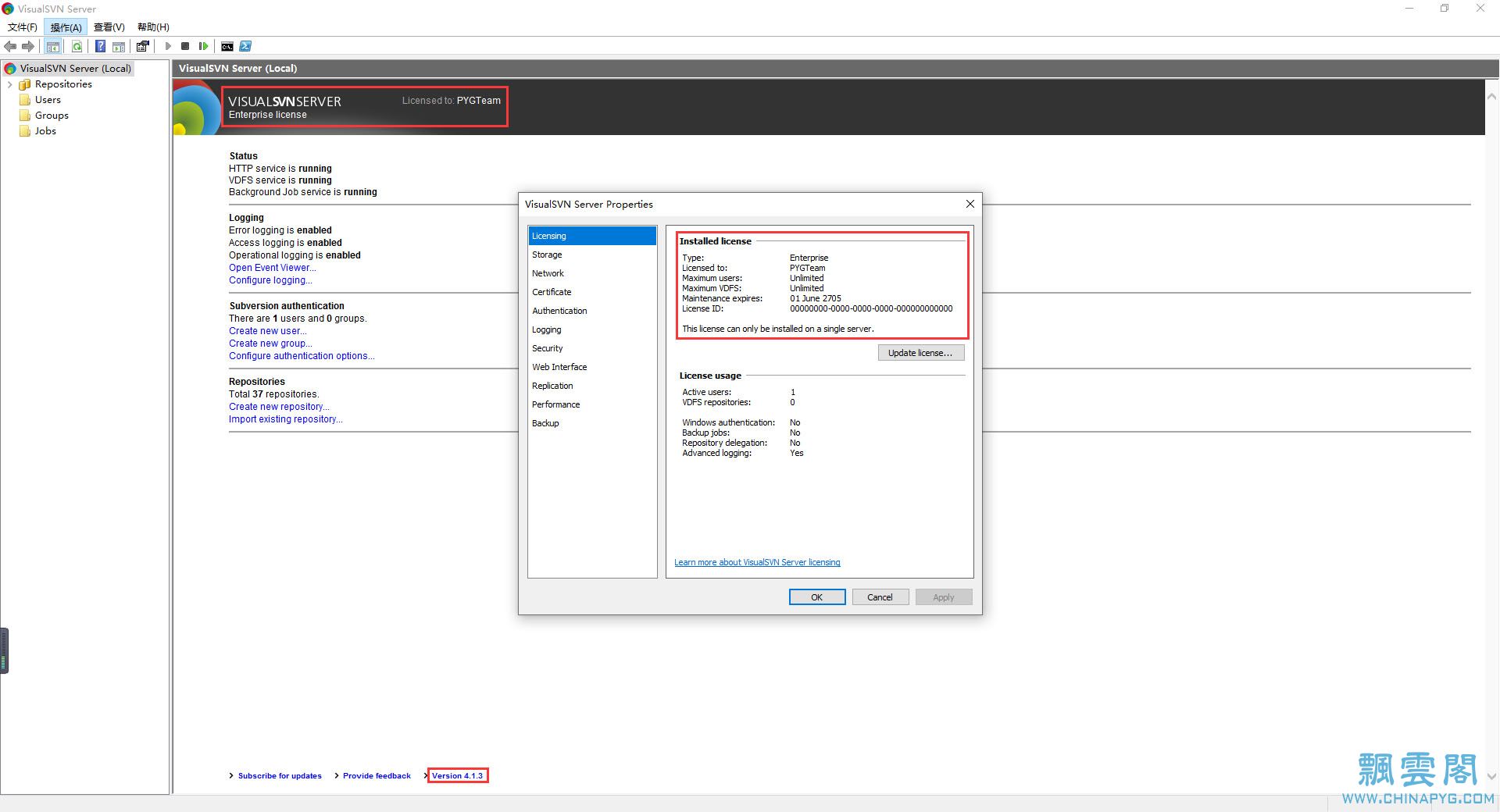Click the Restart service toolbar icon

pyautogui.click(x=203, y=46)
